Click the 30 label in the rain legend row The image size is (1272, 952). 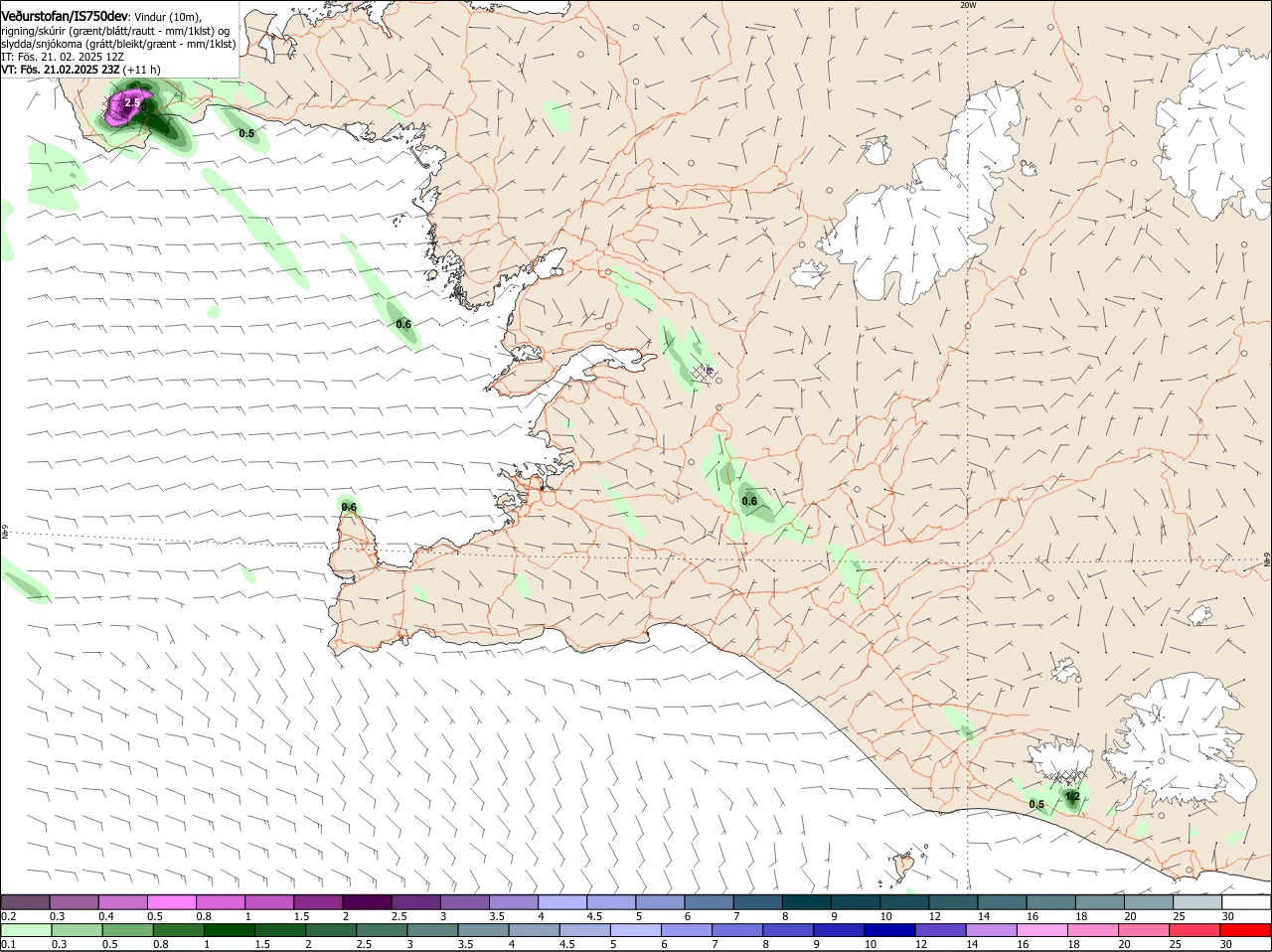click(x=1226, y=944)
